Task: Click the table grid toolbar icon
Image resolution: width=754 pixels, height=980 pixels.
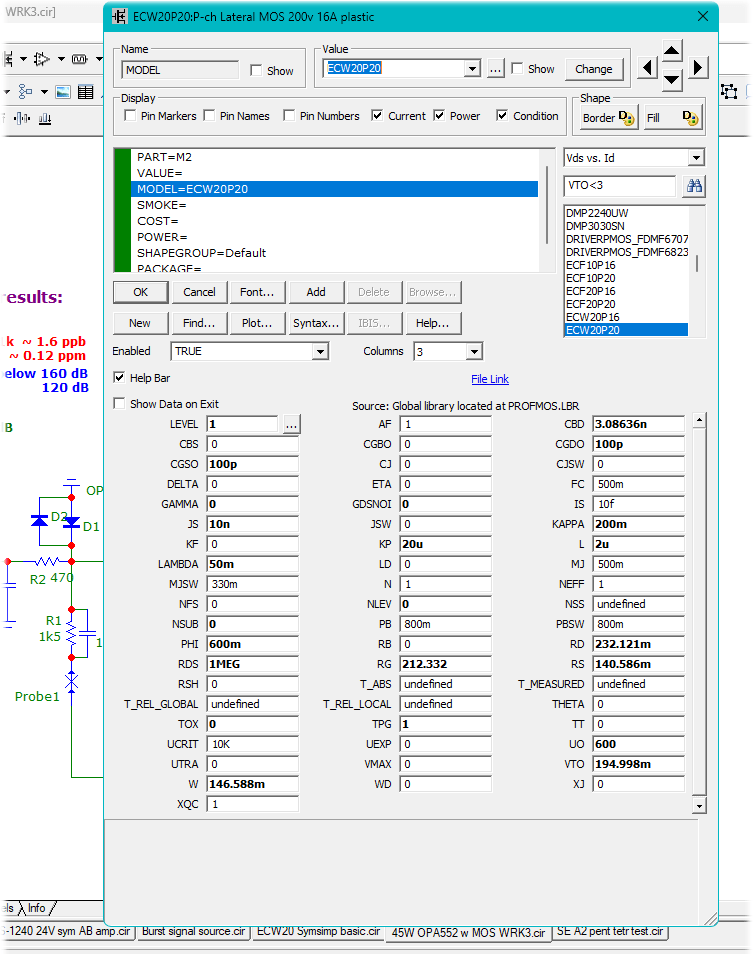Action: (x=86, y=92)
